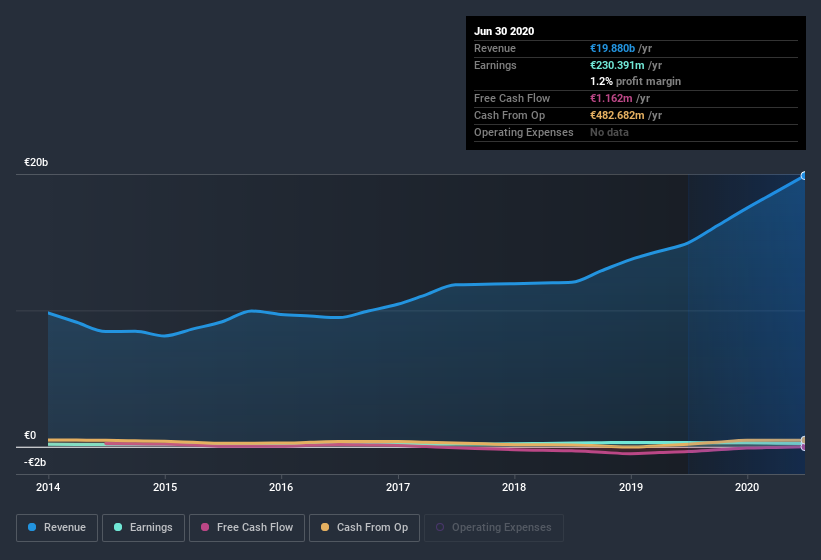This screenshot has height=560, width=821.
Task: Click the Free Cash Flow row label in the tooltip
Action: (512, 98)
